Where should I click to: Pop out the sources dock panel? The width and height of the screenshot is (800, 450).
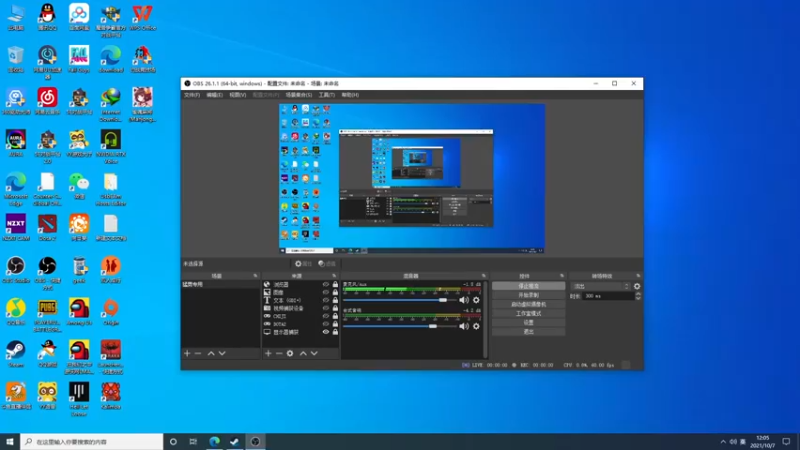click(x=334, y=276)
